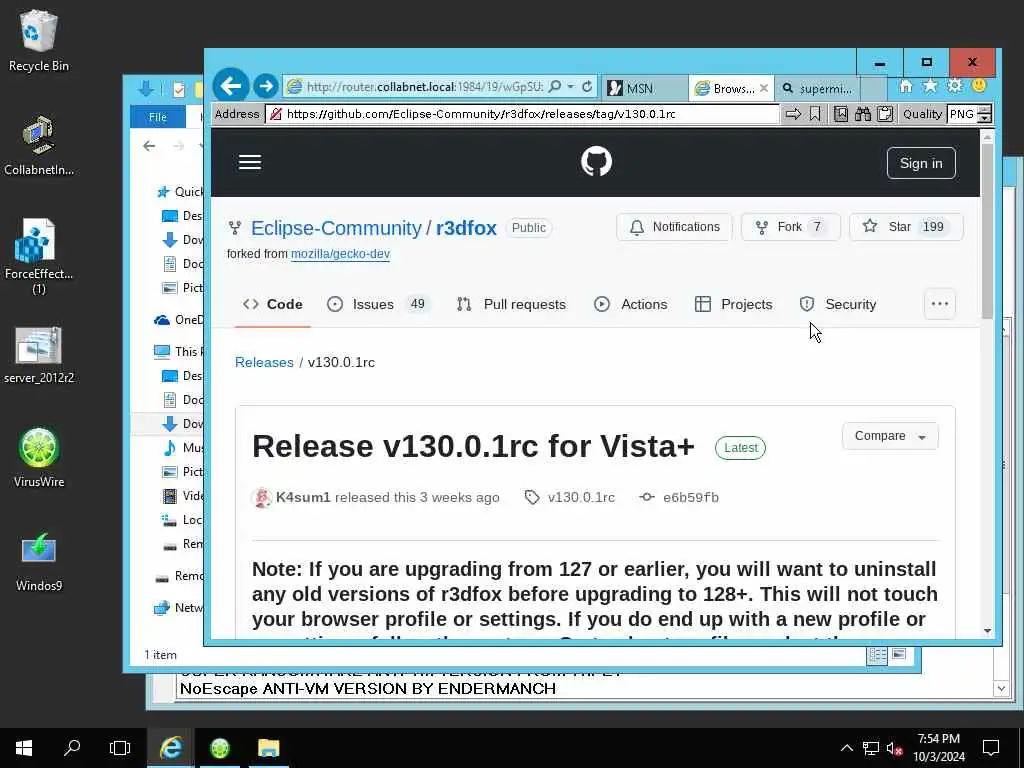This screenshot has height=768, width=1024.
Task: Select the Windos9 desktop shortcut
Action: point(39,560)
